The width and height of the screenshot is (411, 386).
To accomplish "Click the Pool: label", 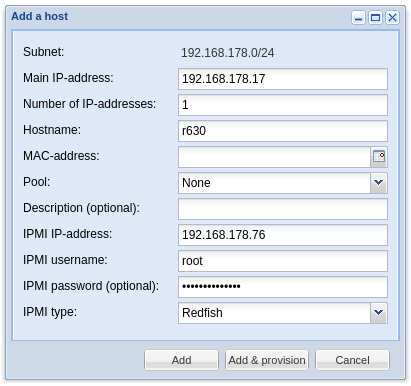I will click(x=36, y=182).
